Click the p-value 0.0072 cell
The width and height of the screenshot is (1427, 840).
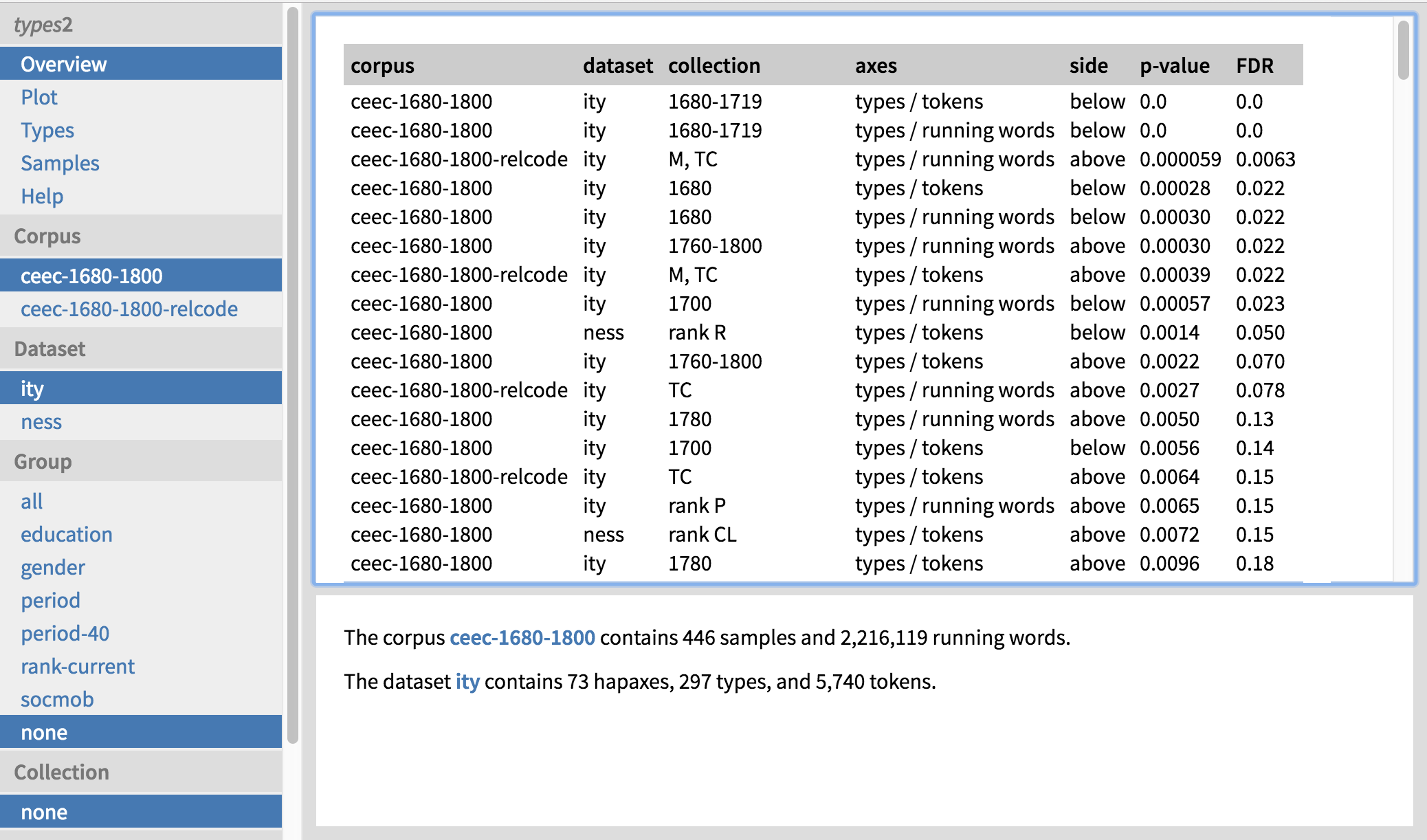click(x=1169, y=534)
